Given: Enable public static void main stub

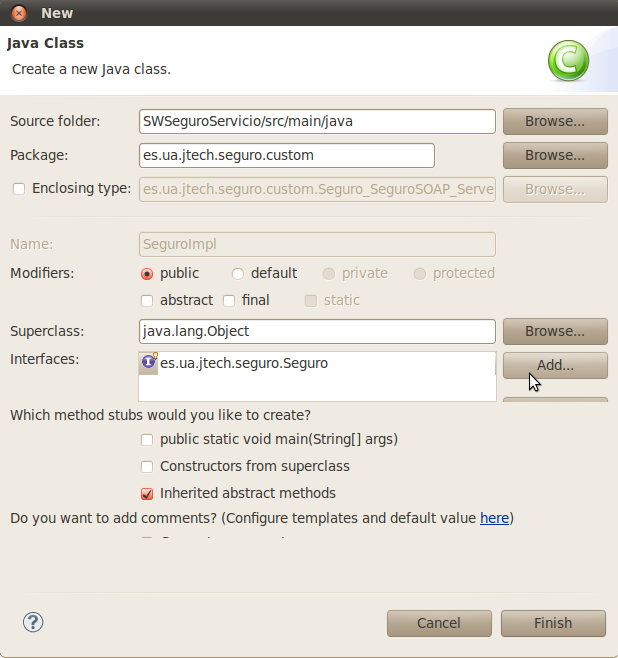Looking at the screenshot, I should (x=147, y=440).
